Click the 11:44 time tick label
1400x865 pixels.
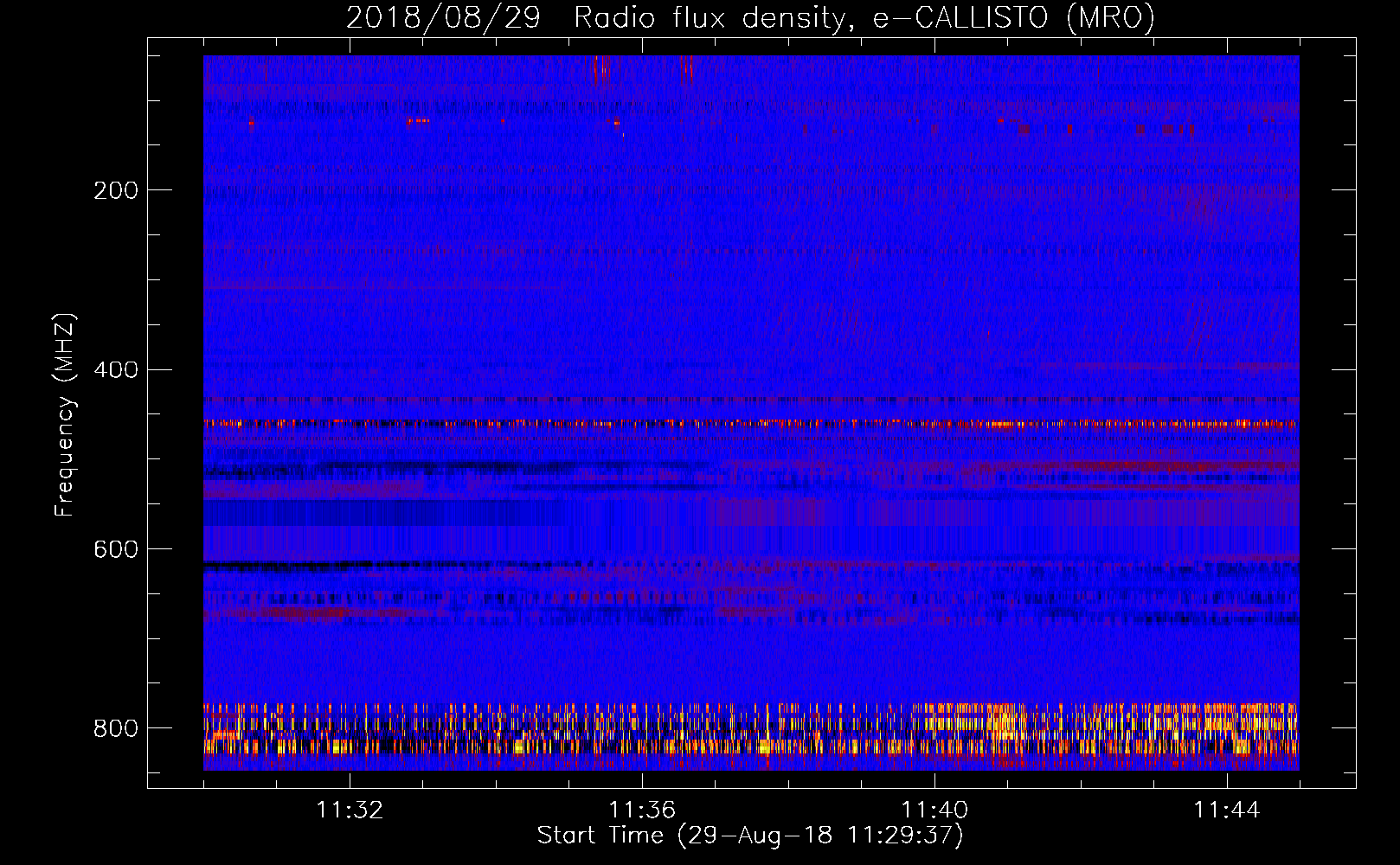coord(1227,811)
